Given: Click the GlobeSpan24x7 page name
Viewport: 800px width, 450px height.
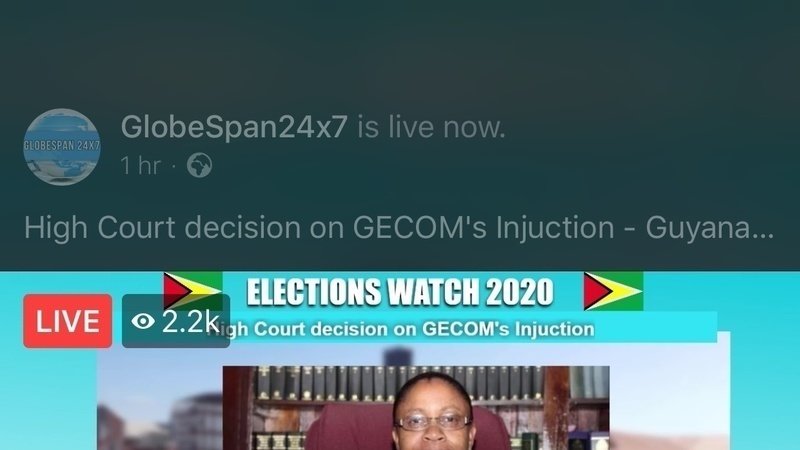Looking at the screenshot, I should [234, 127].
